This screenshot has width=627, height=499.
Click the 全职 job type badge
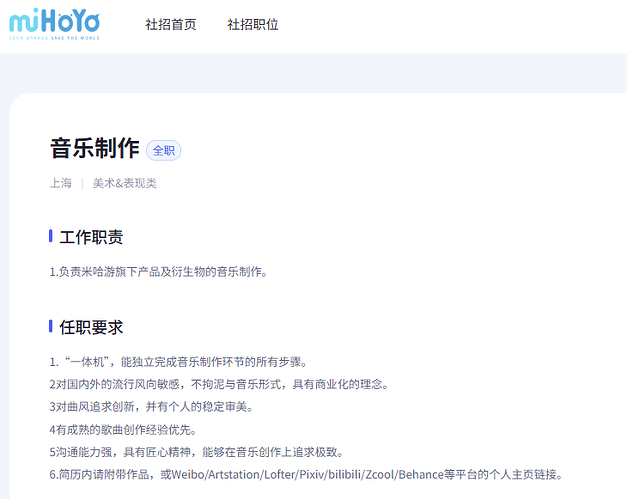click(164, 151)
